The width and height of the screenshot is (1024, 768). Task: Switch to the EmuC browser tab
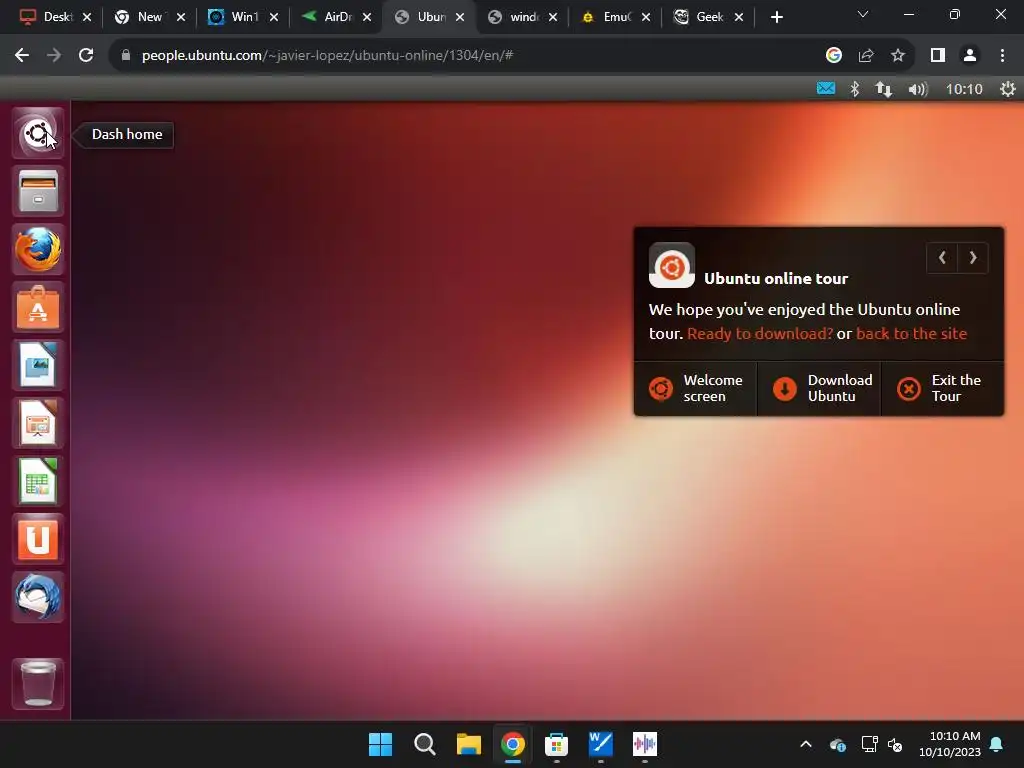(615, 17)
